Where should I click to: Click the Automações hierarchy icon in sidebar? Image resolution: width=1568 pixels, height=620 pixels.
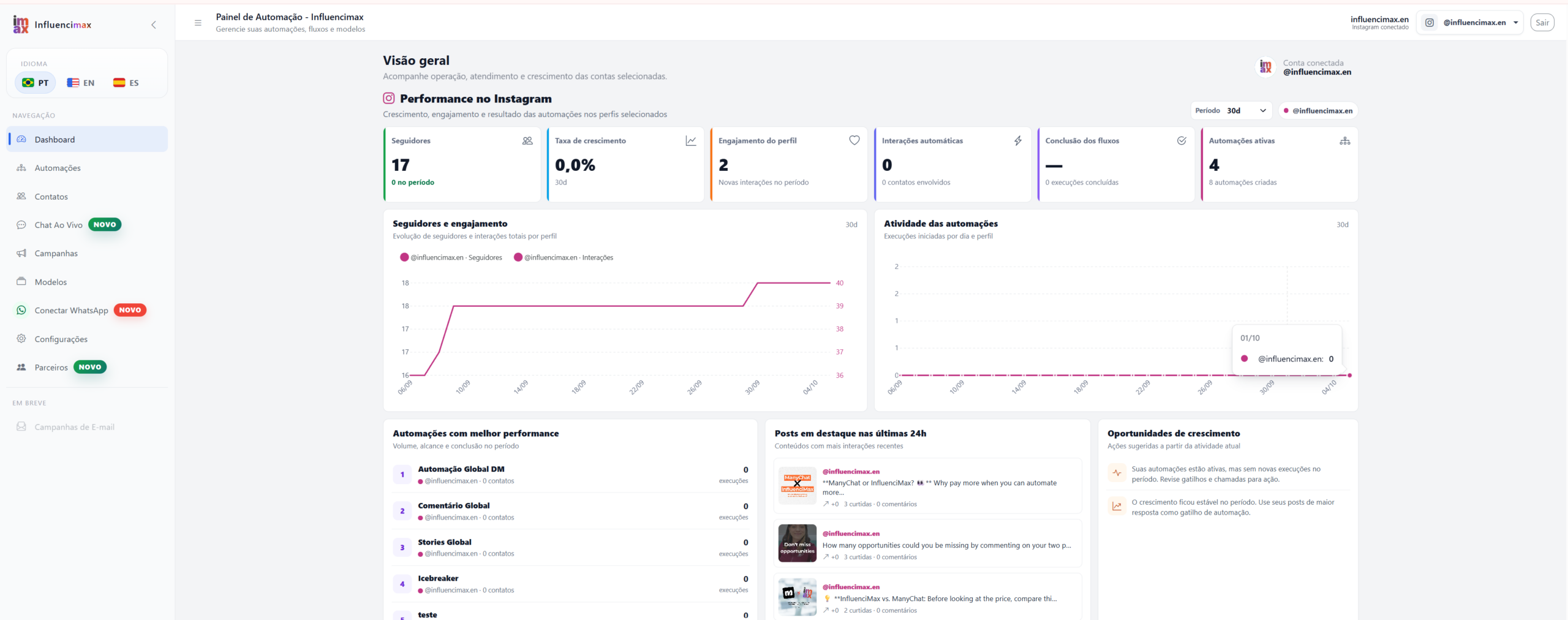21,168
